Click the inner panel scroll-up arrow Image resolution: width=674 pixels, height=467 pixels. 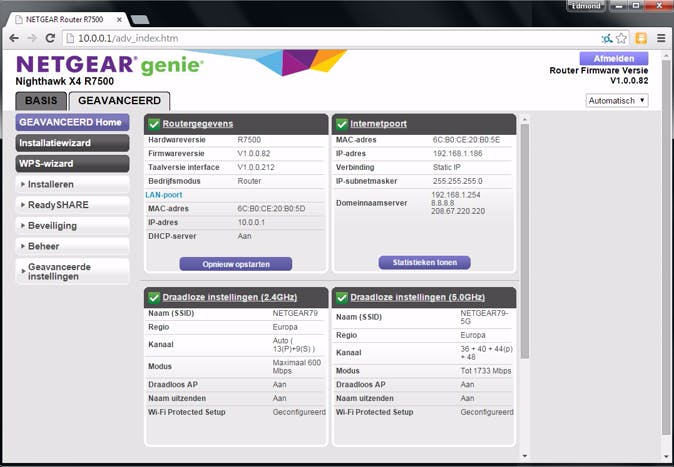524,119
